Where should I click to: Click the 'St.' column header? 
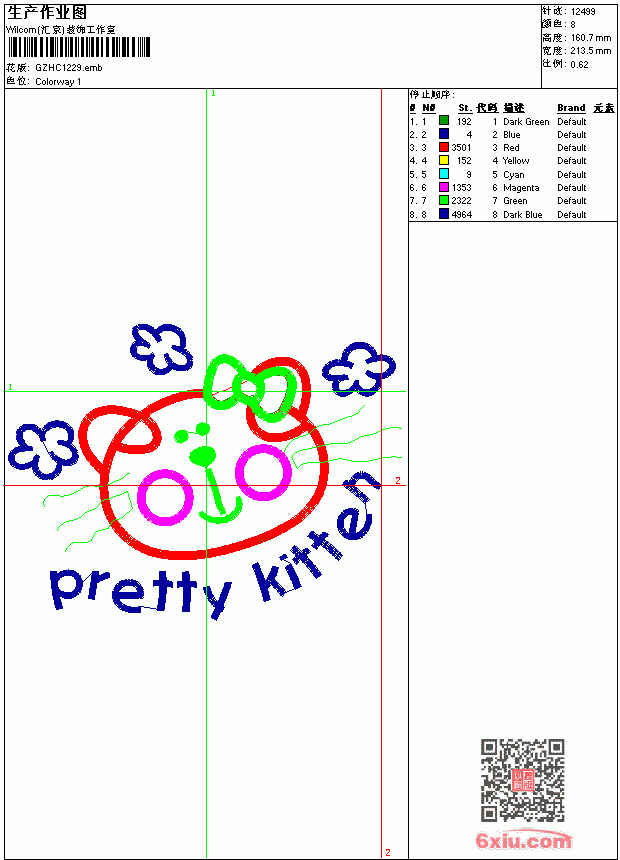pyautogui.click(x=465, y=108)
